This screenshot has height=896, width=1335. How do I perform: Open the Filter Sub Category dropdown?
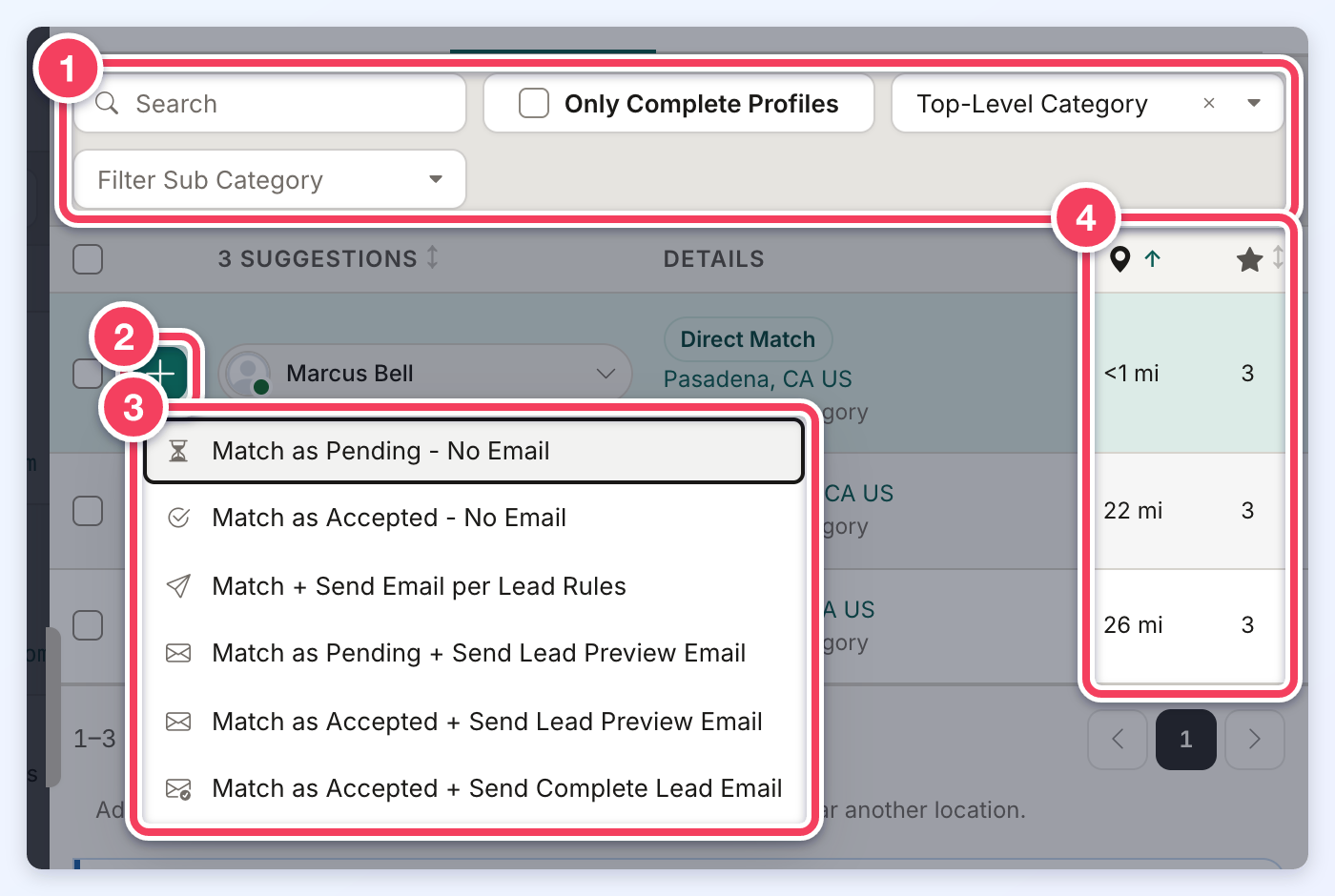click(x=270, y=179)
